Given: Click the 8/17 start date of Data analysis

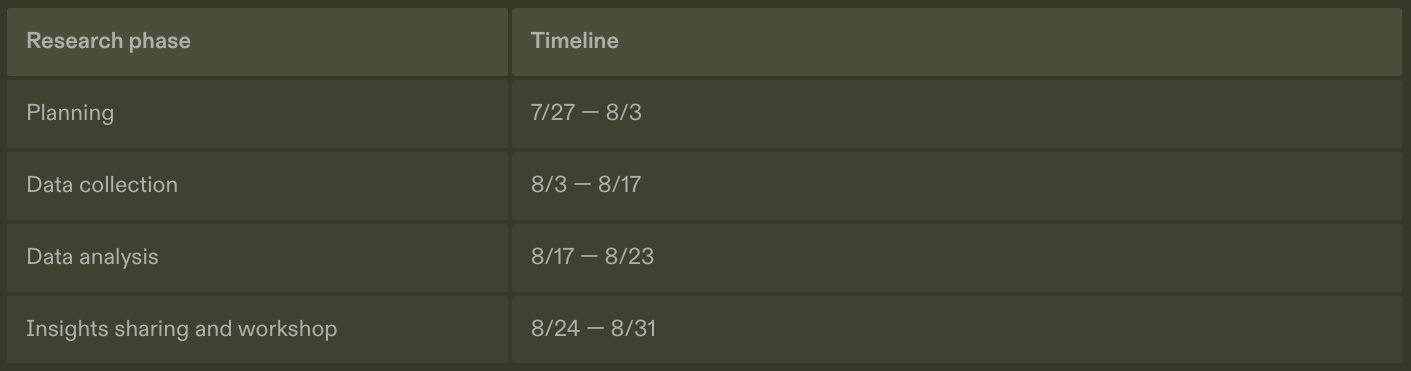Looking at the screenshot, I should [x=552, y=256].
